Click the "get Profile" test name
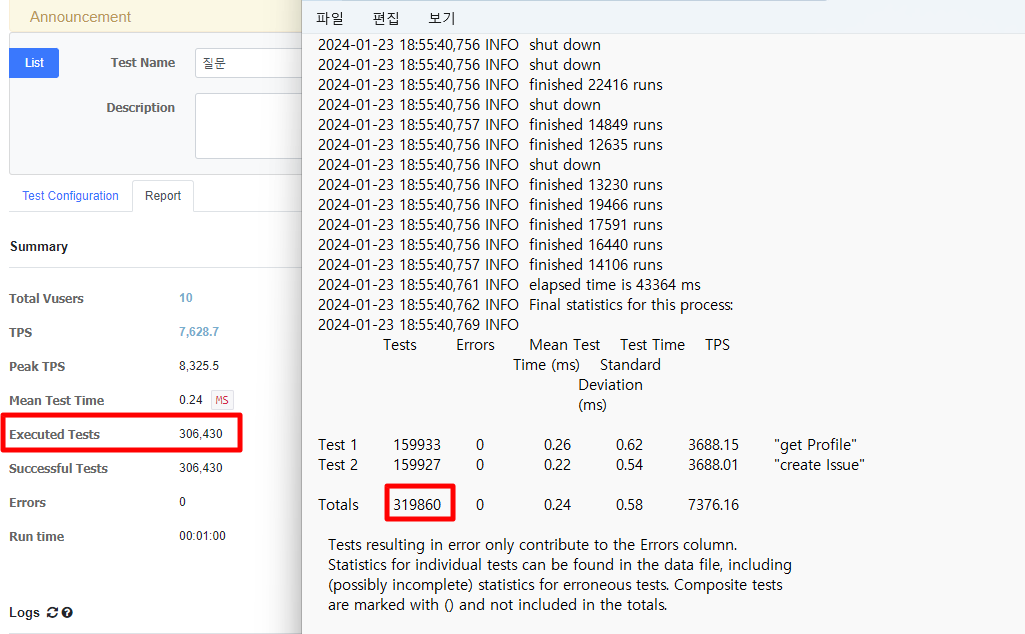This screenshot has width=1025, height=634. click(x=815, y=445)
